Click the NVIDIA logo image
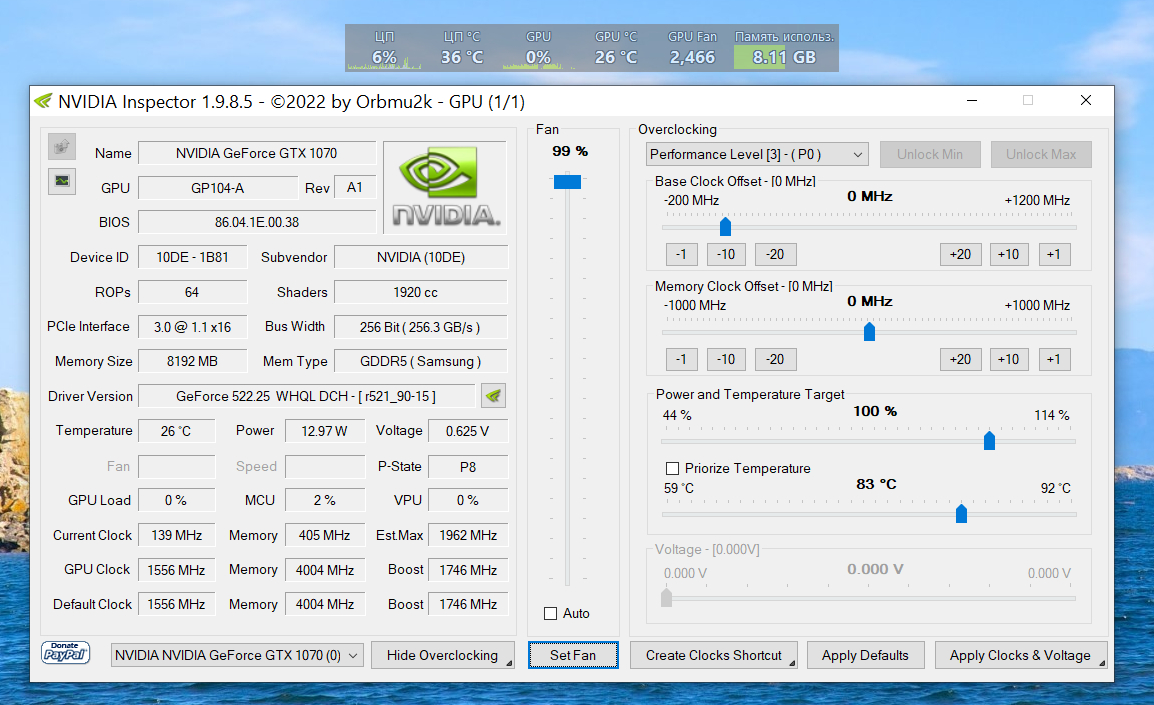This screenshot has width=1154, height=705. click(445, 187)
